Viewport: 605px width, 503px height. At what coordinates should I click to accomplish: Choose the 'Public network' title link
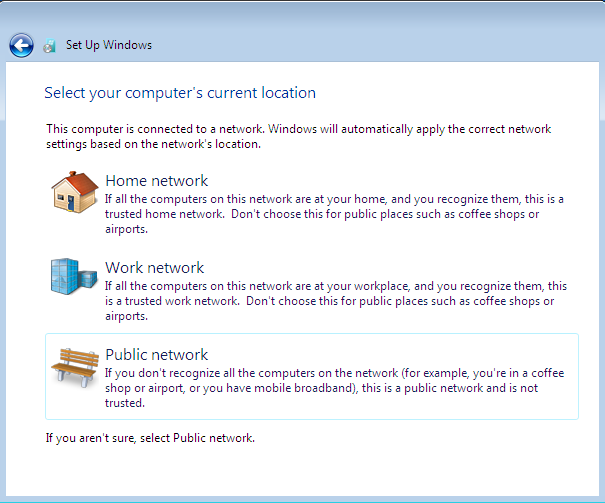pos(157,354)
